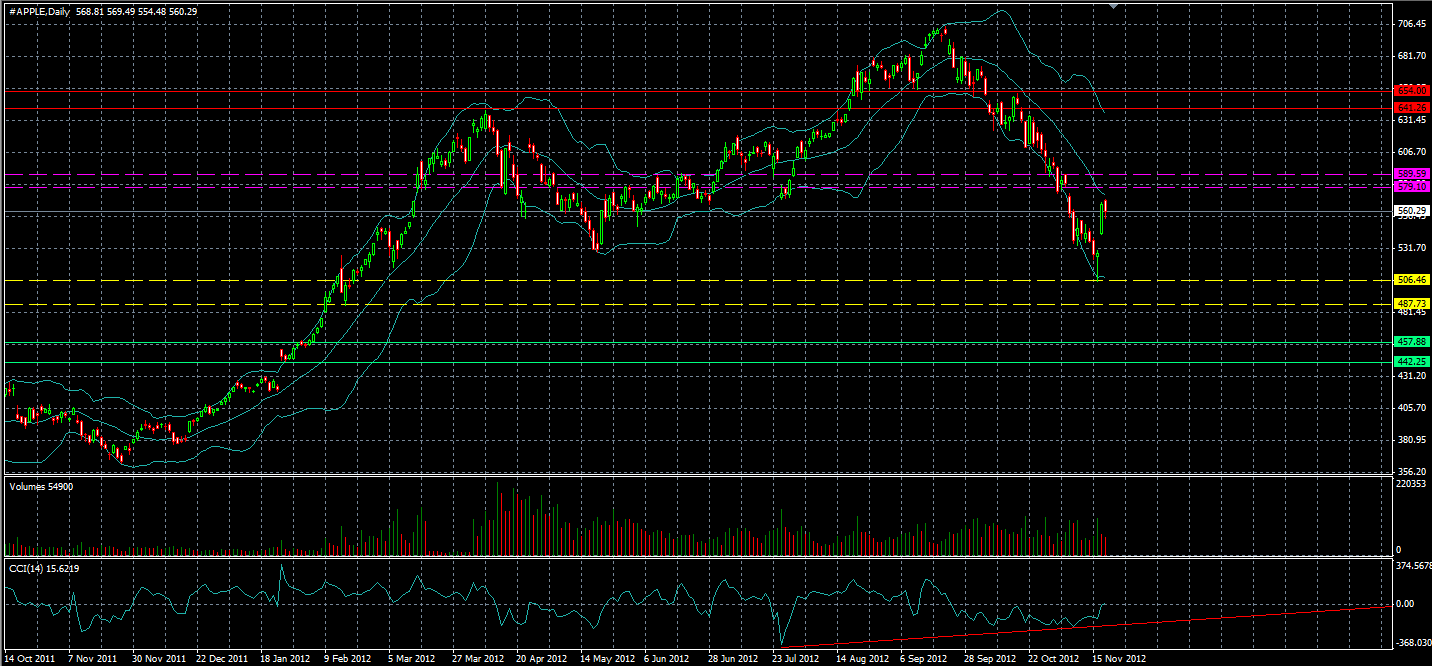Click the 6 Sep 2012 date label
The width and height of the screenshot is (1432, 666).
[923, 660]
